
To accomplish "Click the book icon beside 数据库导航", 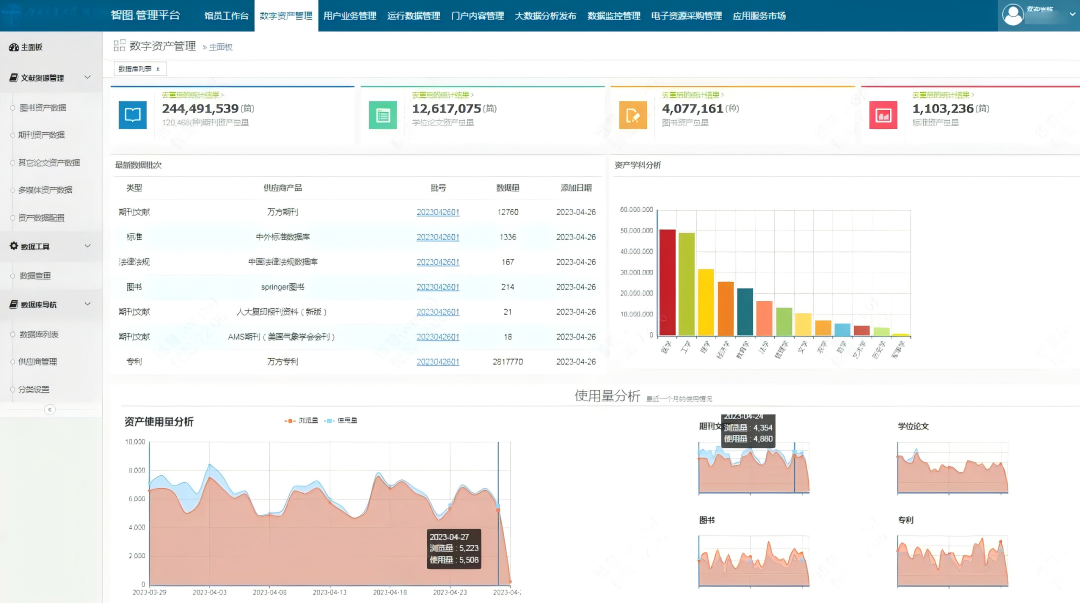I will click(x=13, y=304).
